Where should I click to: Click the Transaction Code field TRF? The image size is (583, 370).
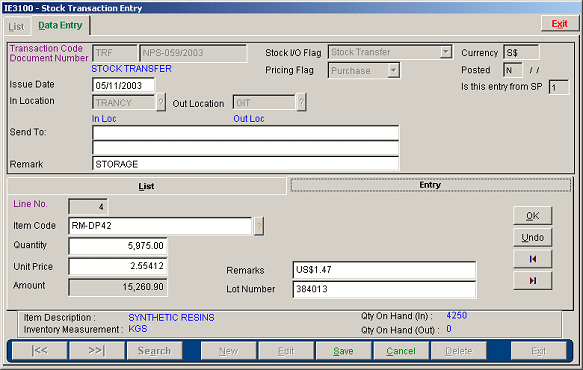tap(115, 53)
